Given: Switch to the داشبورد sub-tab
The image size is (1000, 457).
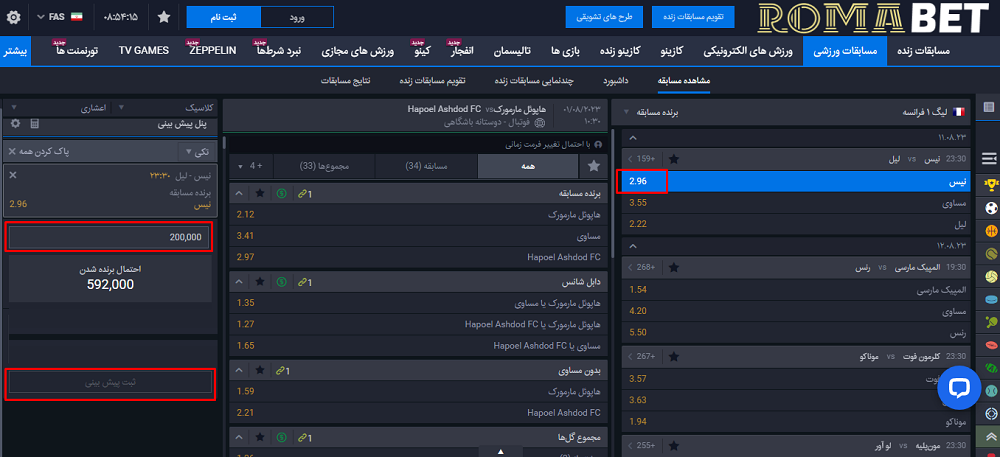Looking at the screenshot, I should 616,82.
